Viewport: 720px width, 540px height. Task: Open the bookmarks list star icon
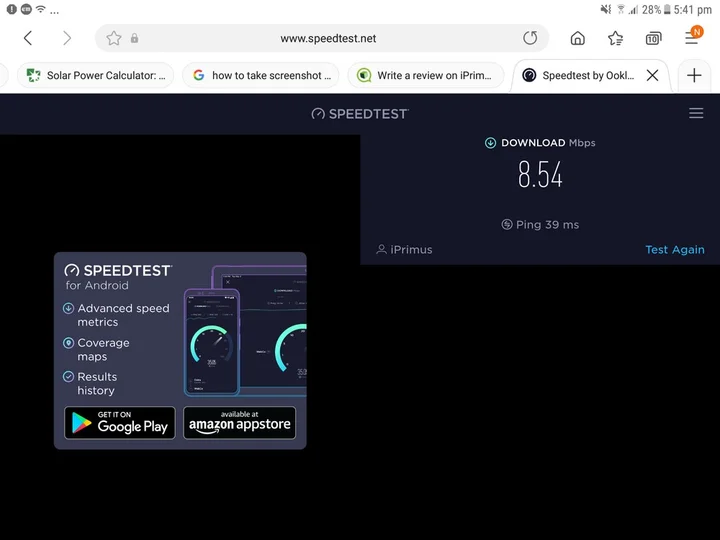click(616, 38)
